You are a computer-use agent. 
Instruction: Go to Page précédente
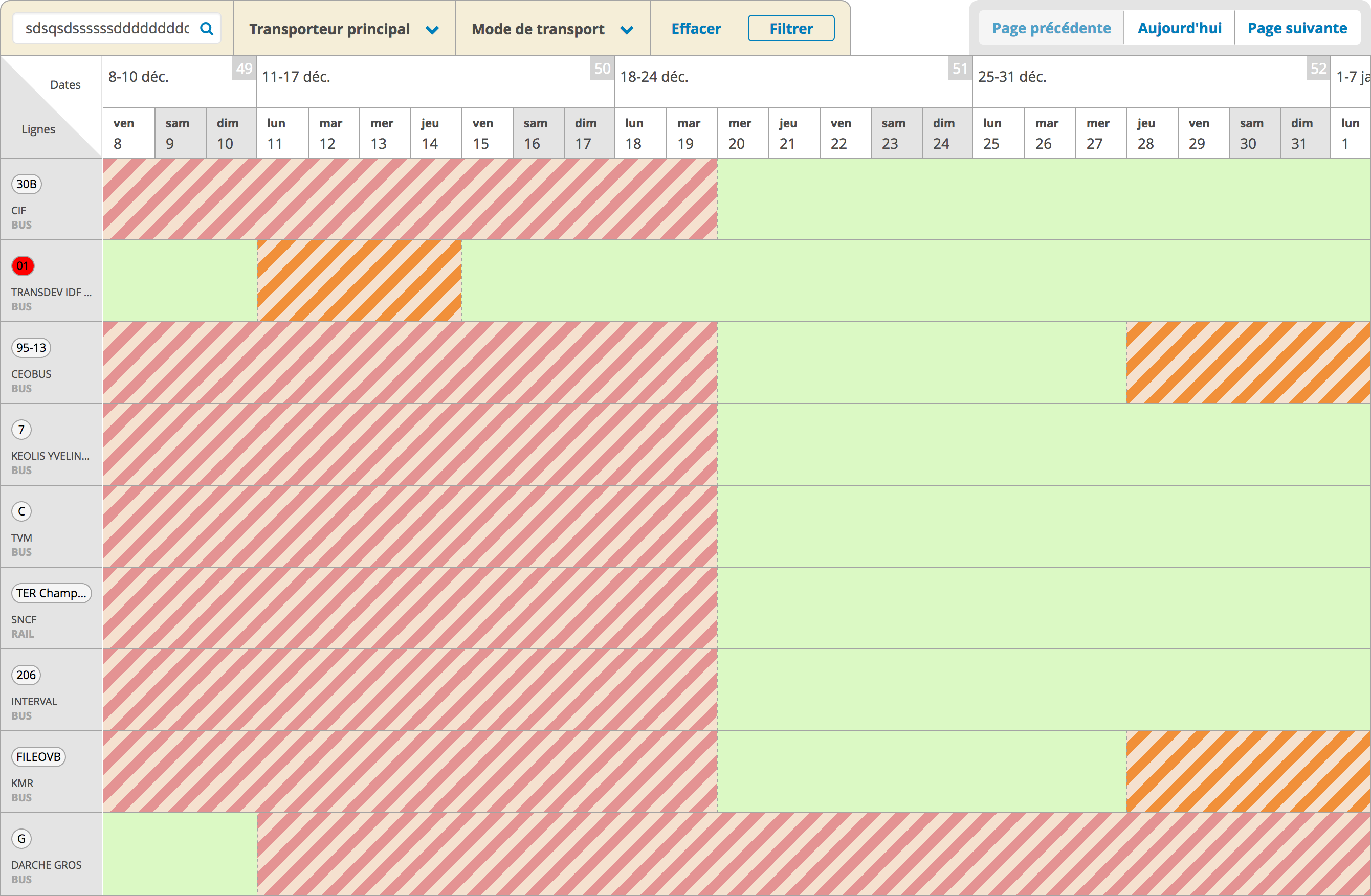(x=1051, y=28)
